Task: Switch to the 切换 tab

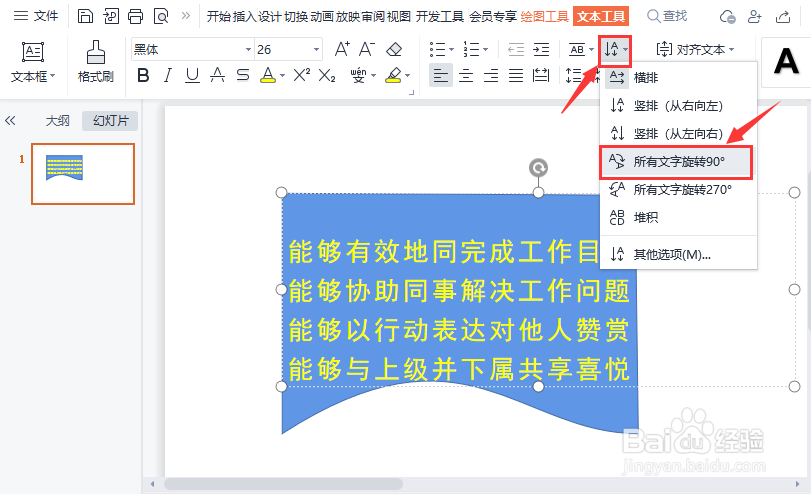Action: 296,17
